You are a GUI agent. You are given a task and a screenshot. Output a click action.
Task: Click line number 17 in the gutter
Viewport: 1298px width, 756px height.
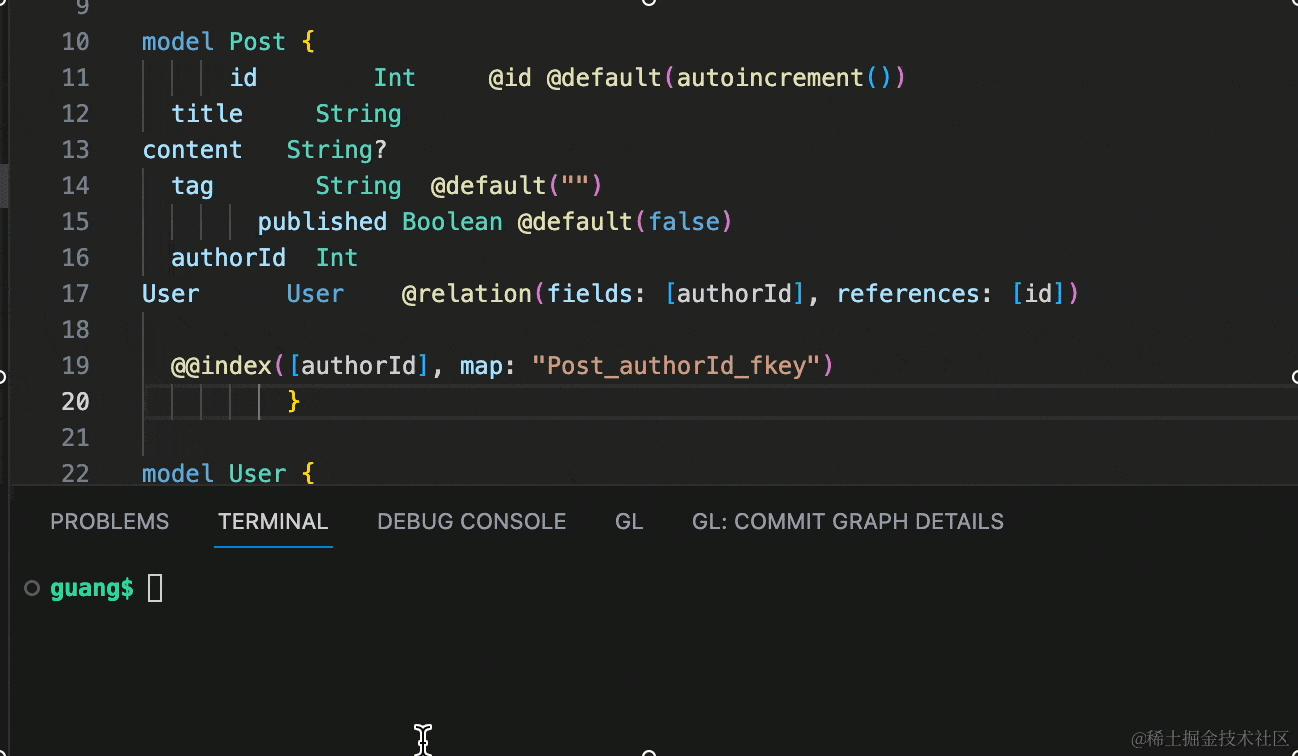(x=75, y=294)
